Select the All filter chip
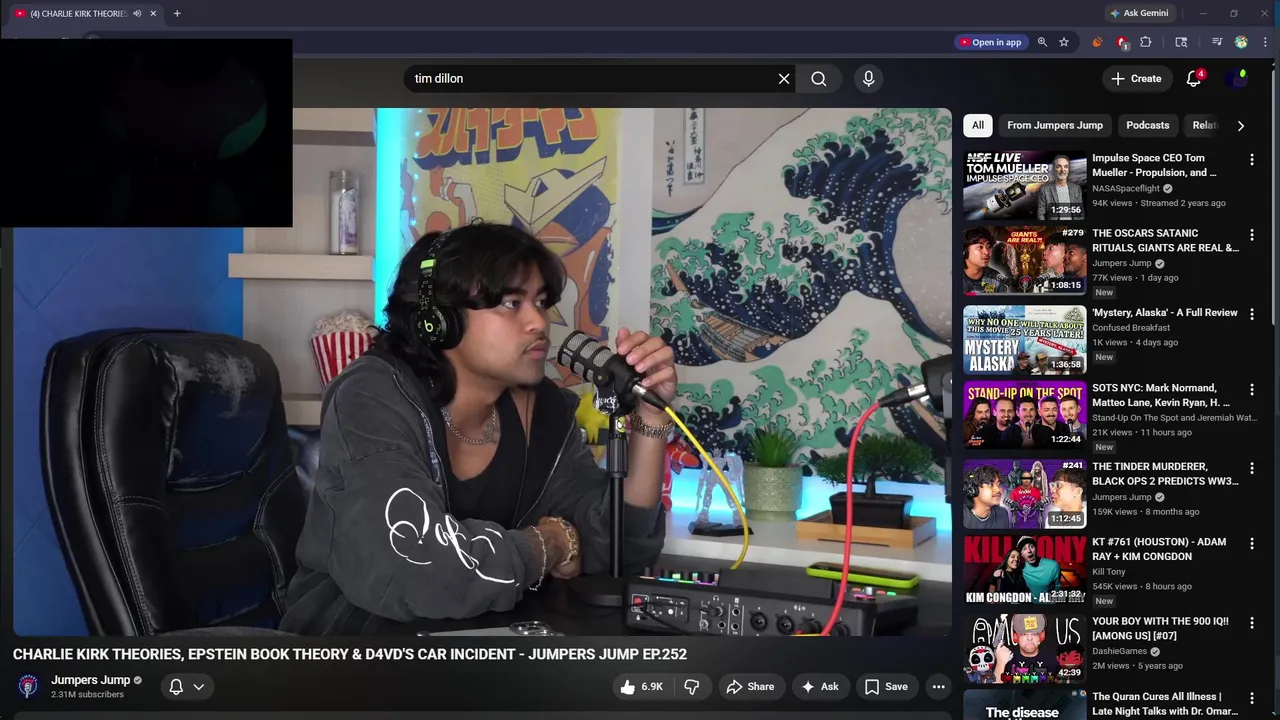The width and height of the screenshot is (1280, 720). click(978, 125)
